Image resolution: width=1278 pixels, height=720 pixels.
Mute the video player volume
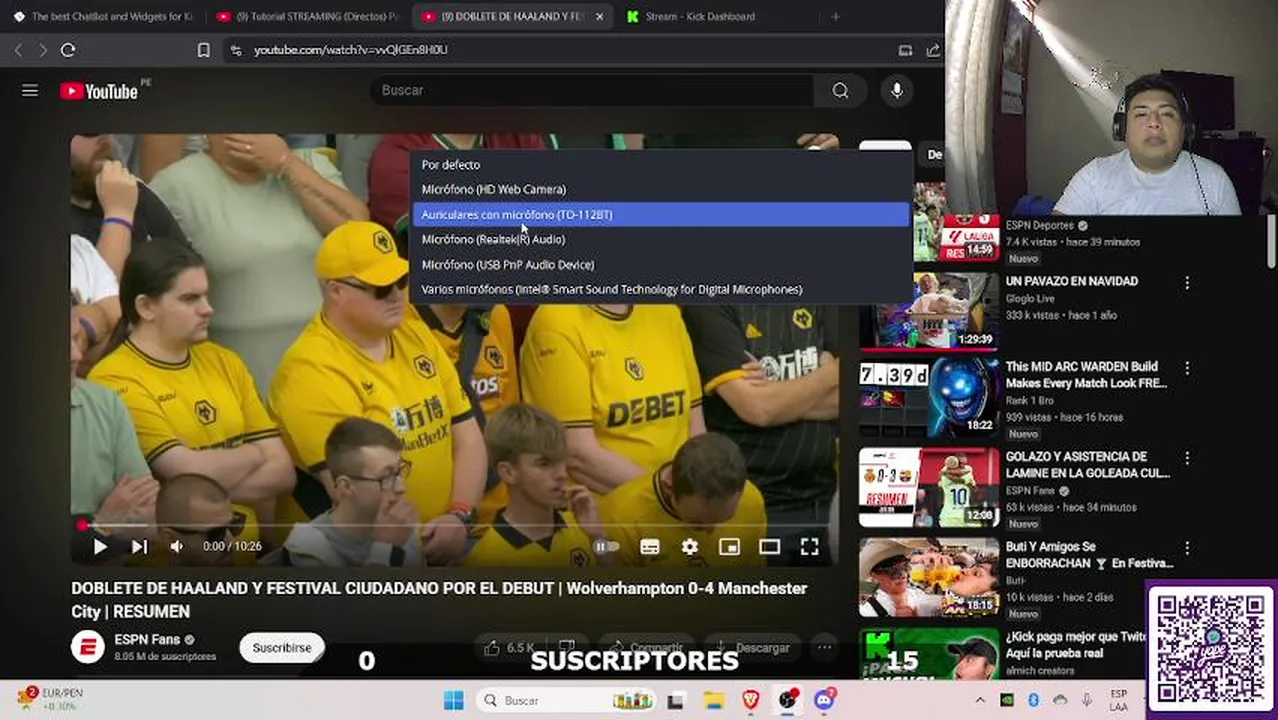click(x=177, y=546)
